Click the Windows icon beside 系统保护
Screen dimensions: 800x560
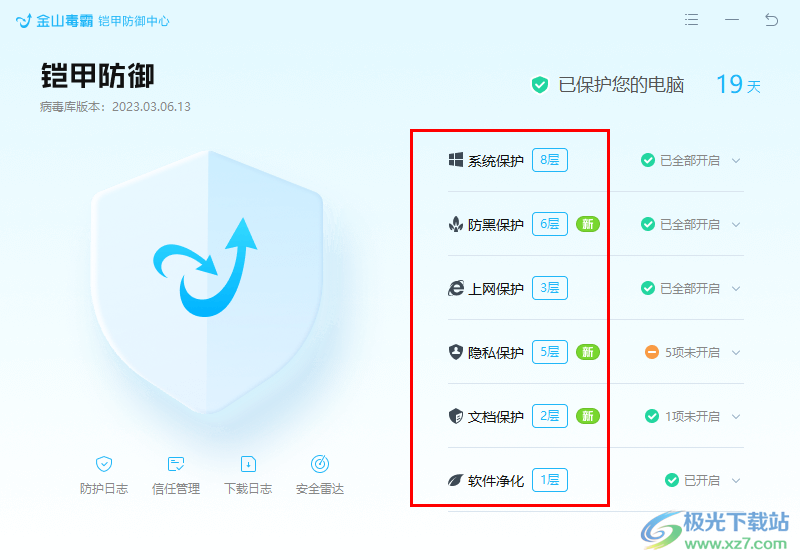tap(456, 160)
